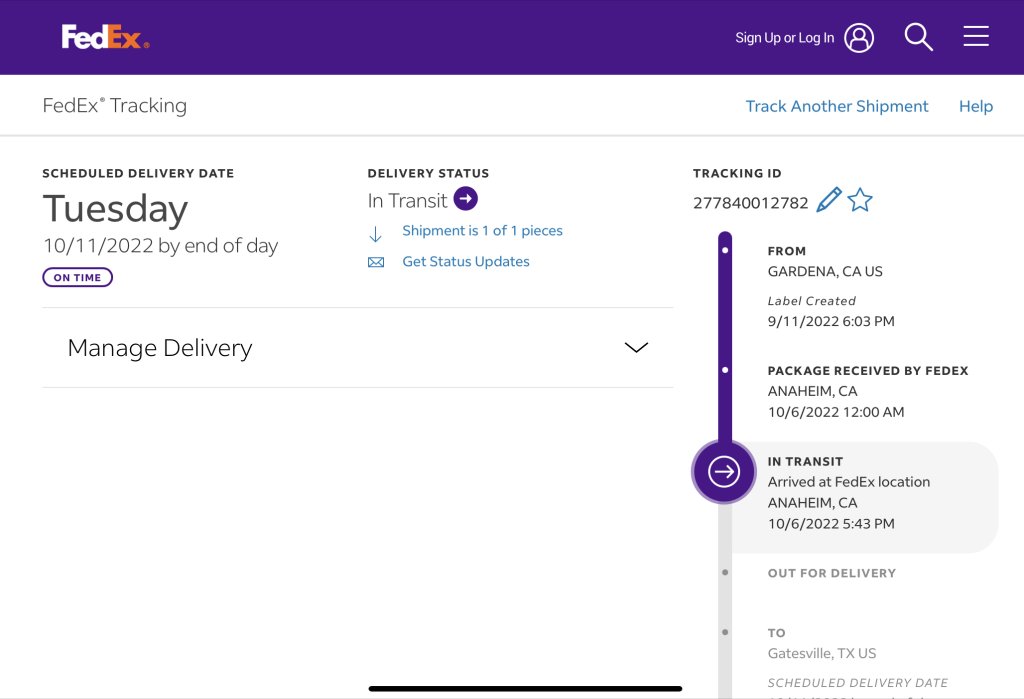Open the search magnifier icon
Screen dimensions: 1024x699
[918, 38]
